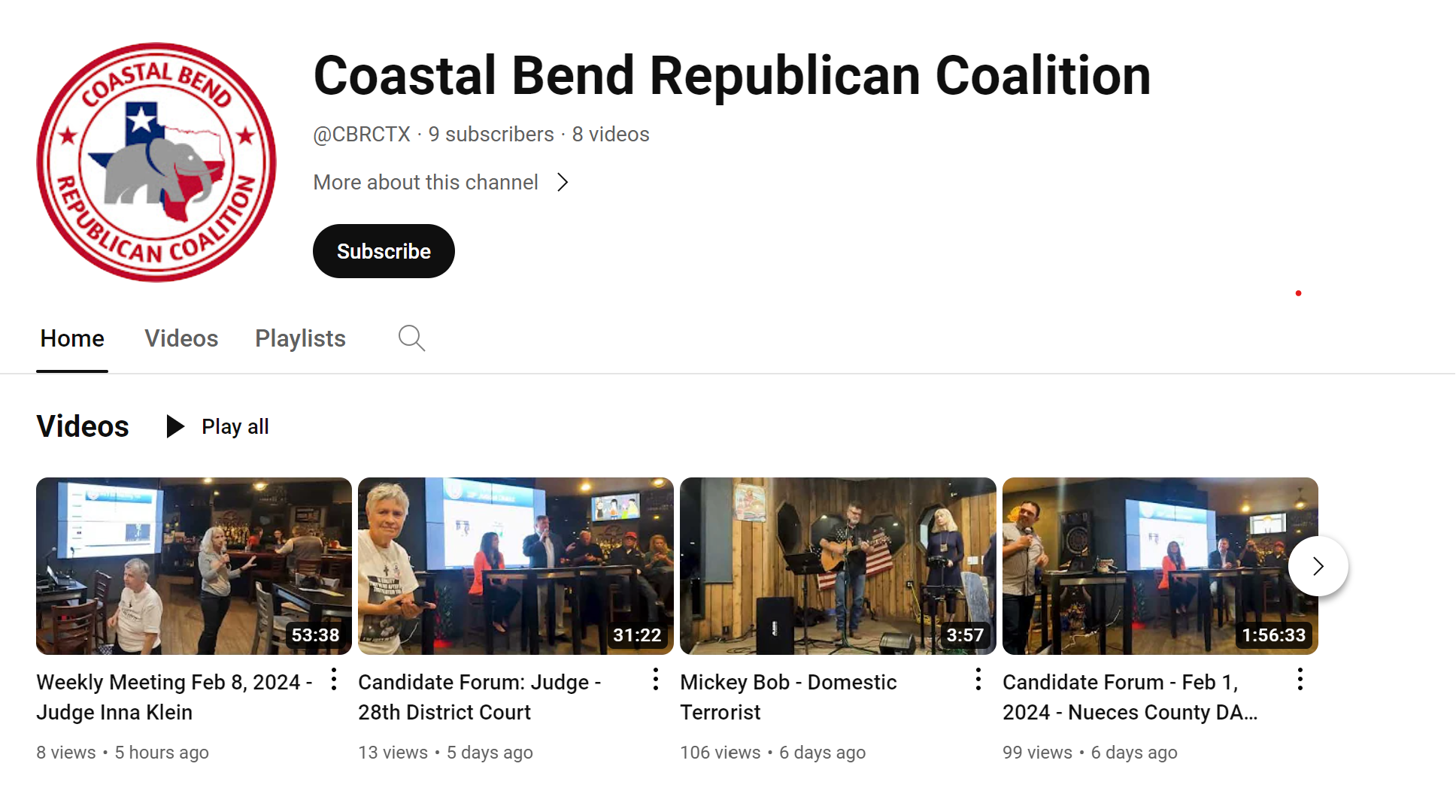Select the Home tab
This screenshot has height=812, width=1456.
point(72,338)
